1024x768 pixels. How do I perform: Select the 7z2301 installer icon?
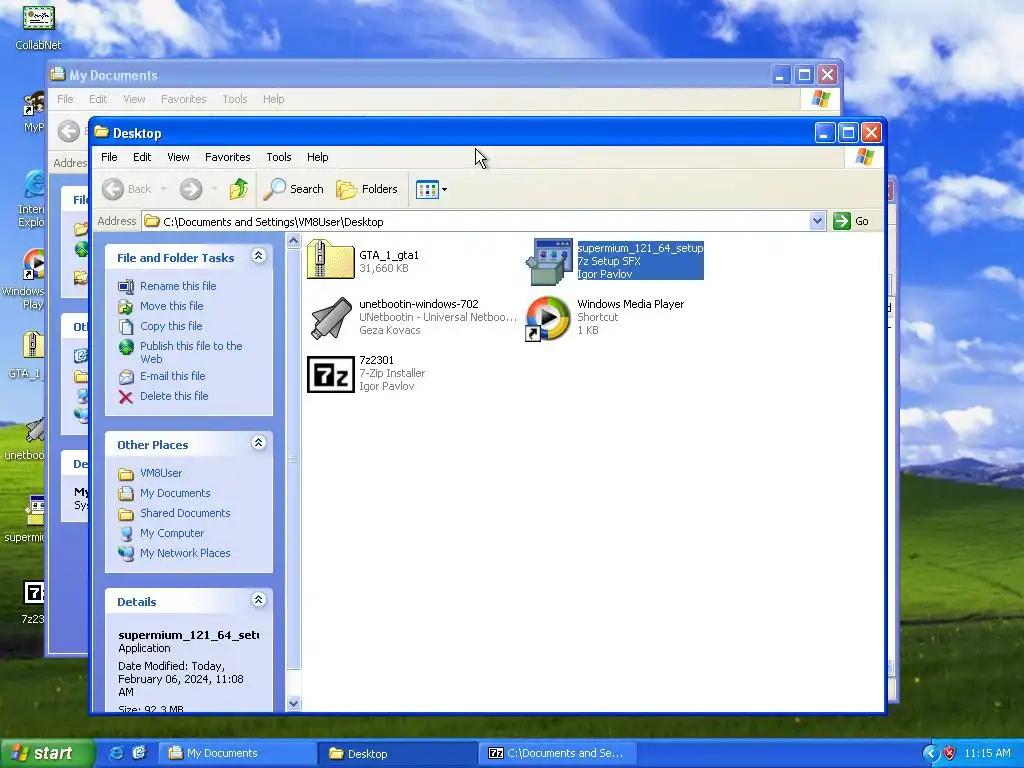tap(330, 374)
